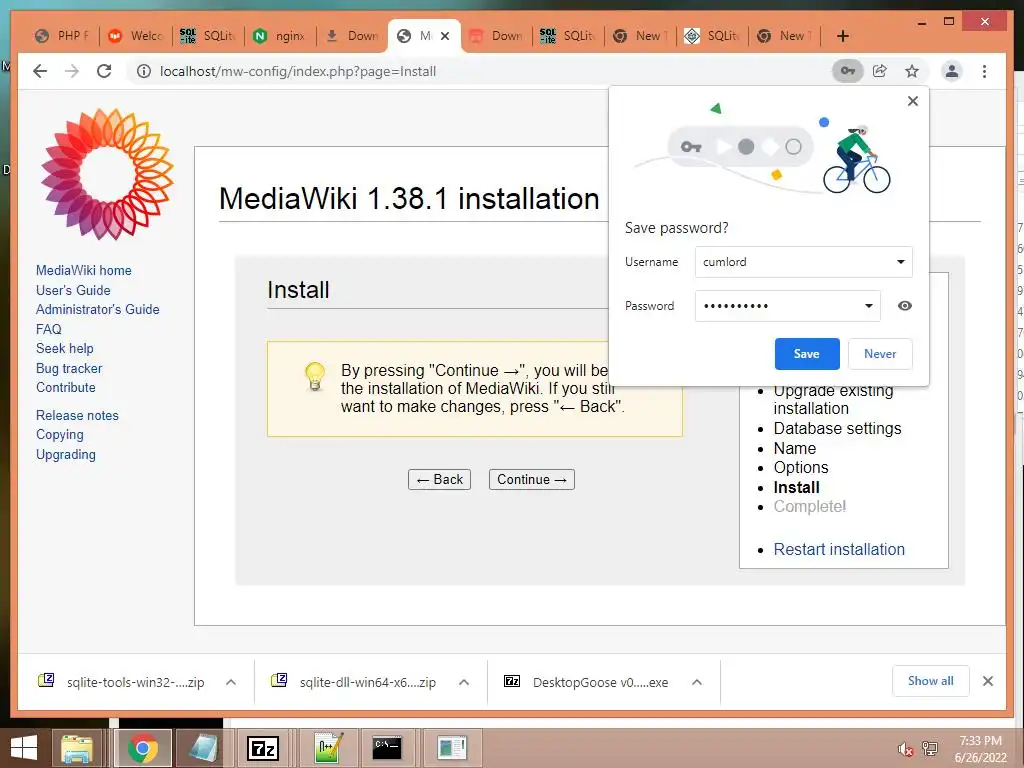Open the User's Guide link
The image size is (1024, 768).
[73, 290]
